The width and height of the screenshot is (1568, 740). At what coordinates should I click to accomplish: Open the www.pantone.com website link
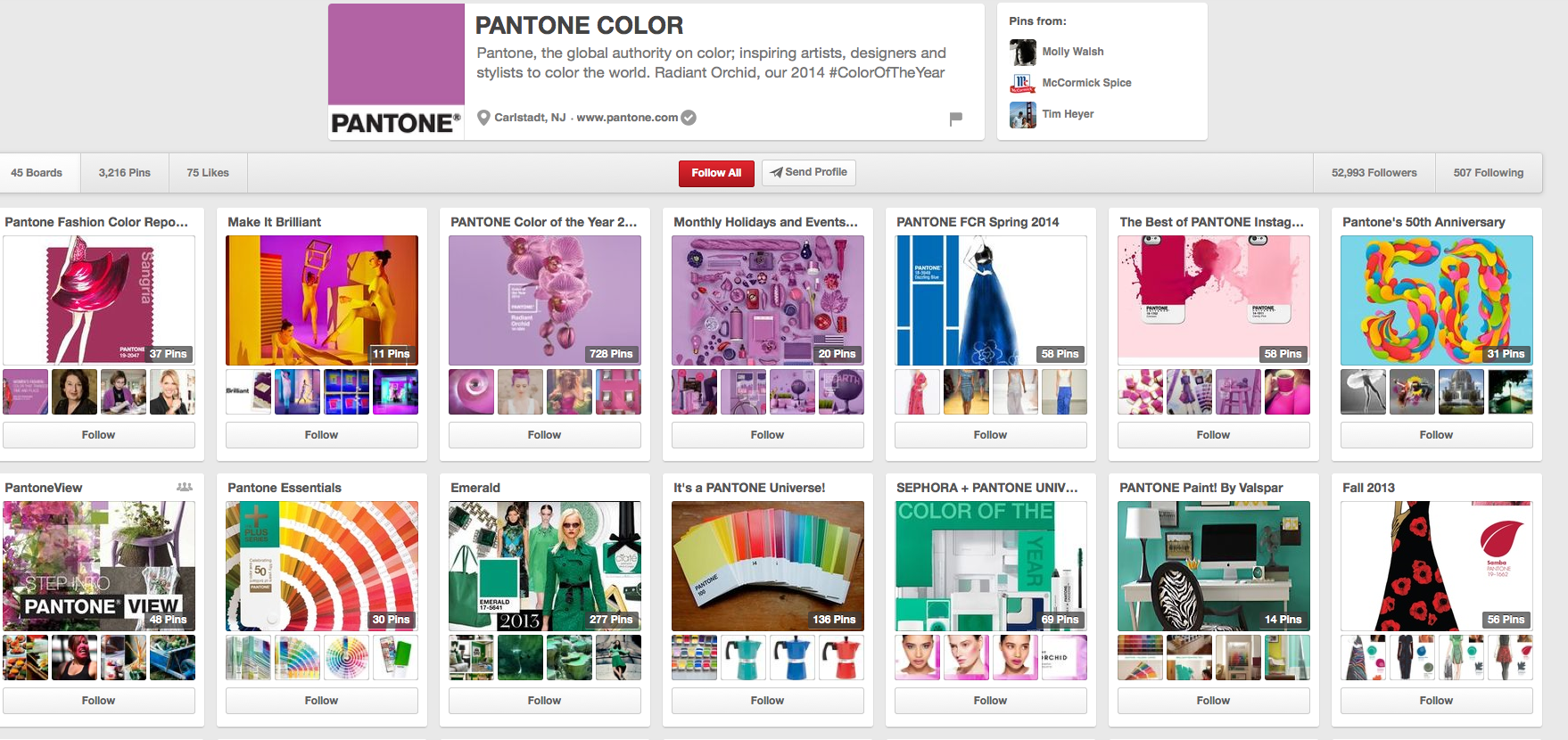(627, 118)
